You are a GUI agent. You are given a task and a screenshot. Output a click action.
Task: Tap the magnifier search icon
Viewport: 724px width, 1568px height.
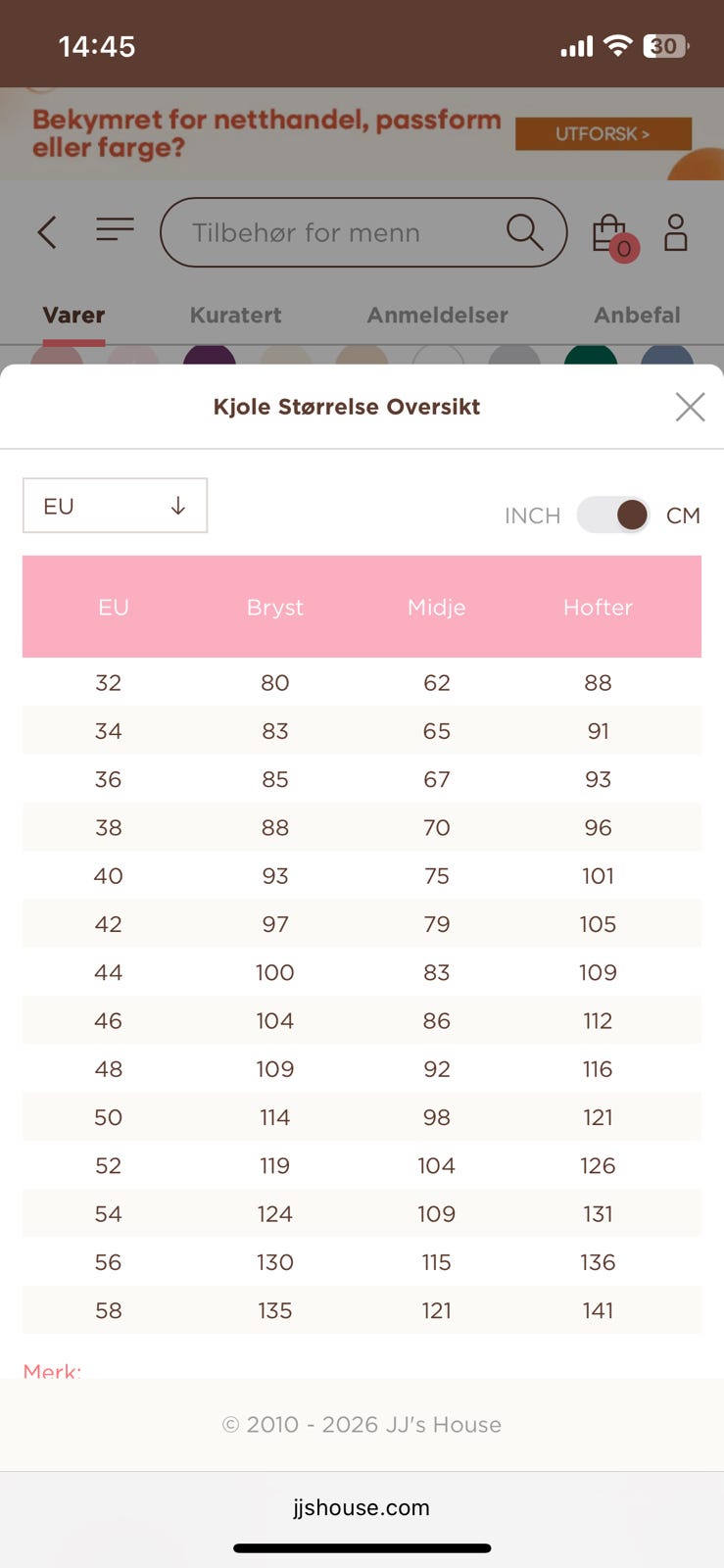tap(524, 232)
